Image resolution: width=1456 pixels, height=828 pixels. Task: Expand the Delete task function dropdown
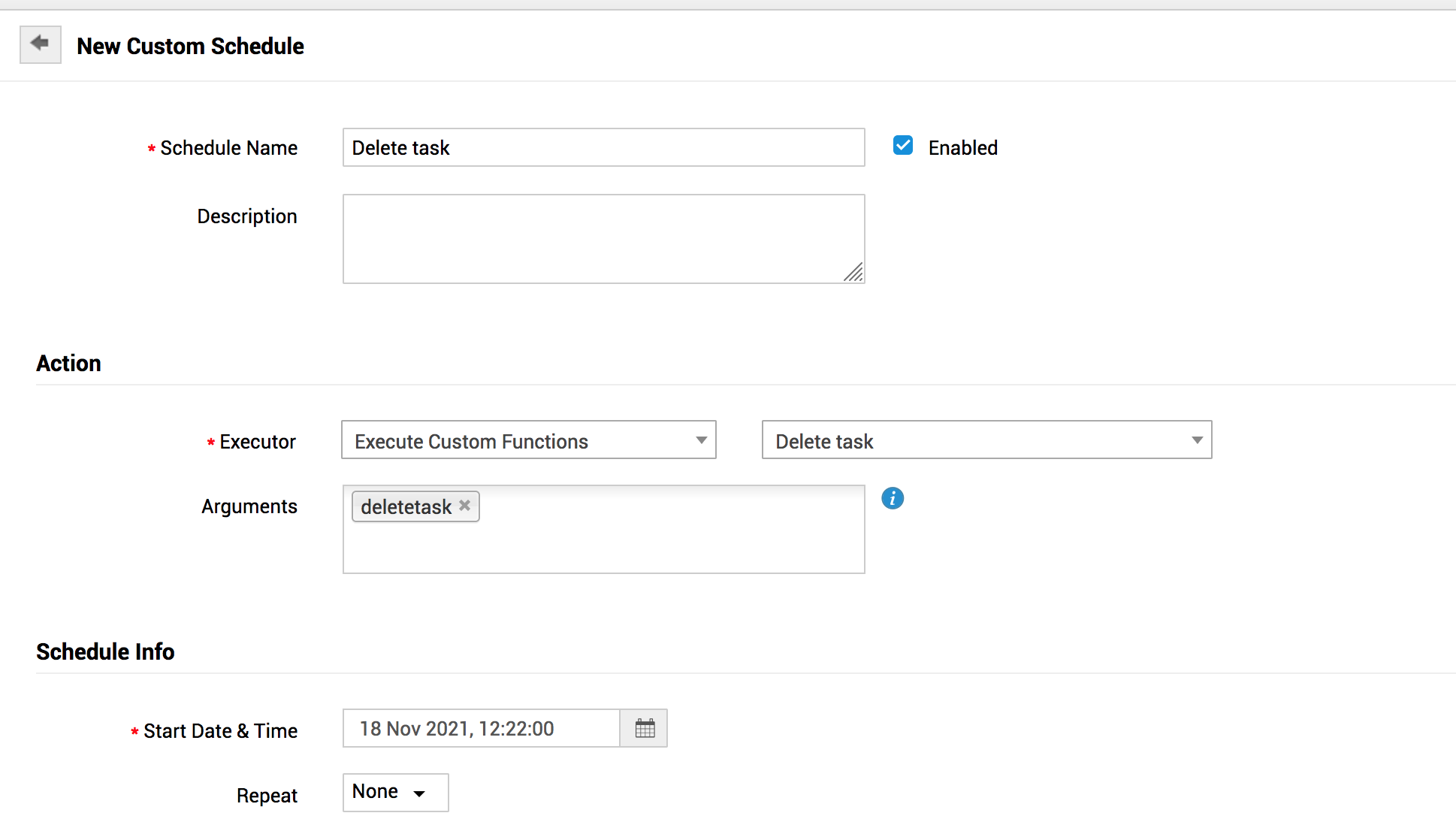(x=986, y=440)
